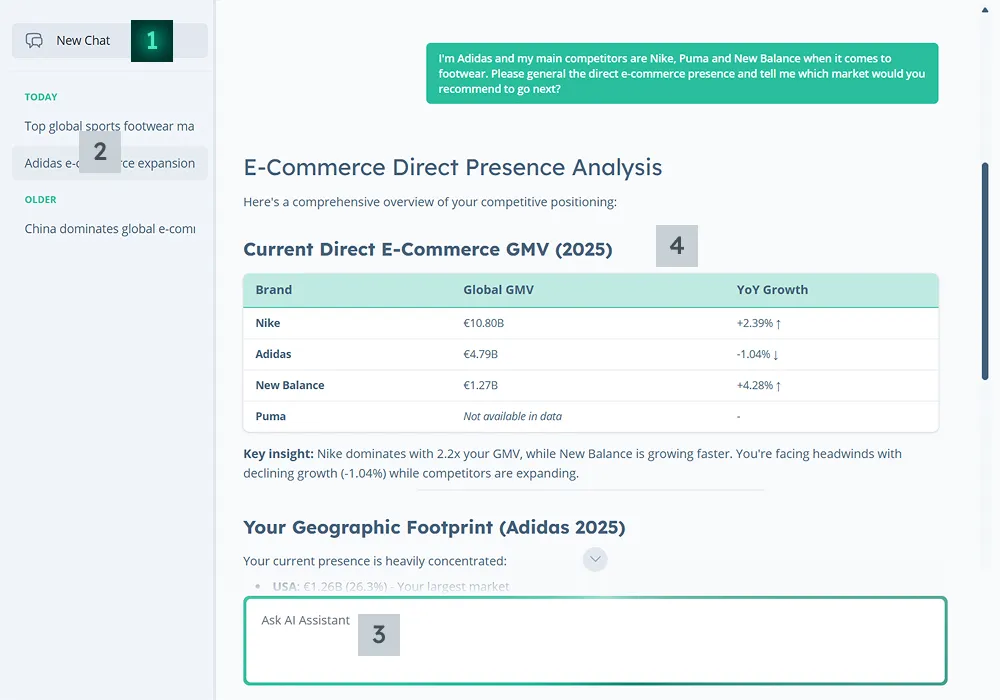
Task: Open the China dominates global e-commerce chat
Action: coord(109,229)
